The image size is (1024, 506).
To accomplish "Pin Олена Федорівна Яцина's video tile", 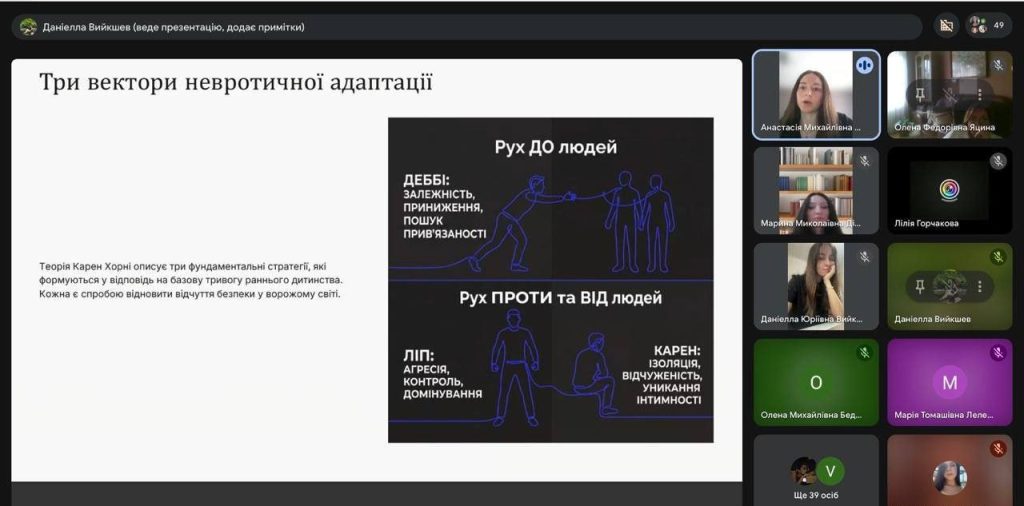I will (x=920, y=94).
